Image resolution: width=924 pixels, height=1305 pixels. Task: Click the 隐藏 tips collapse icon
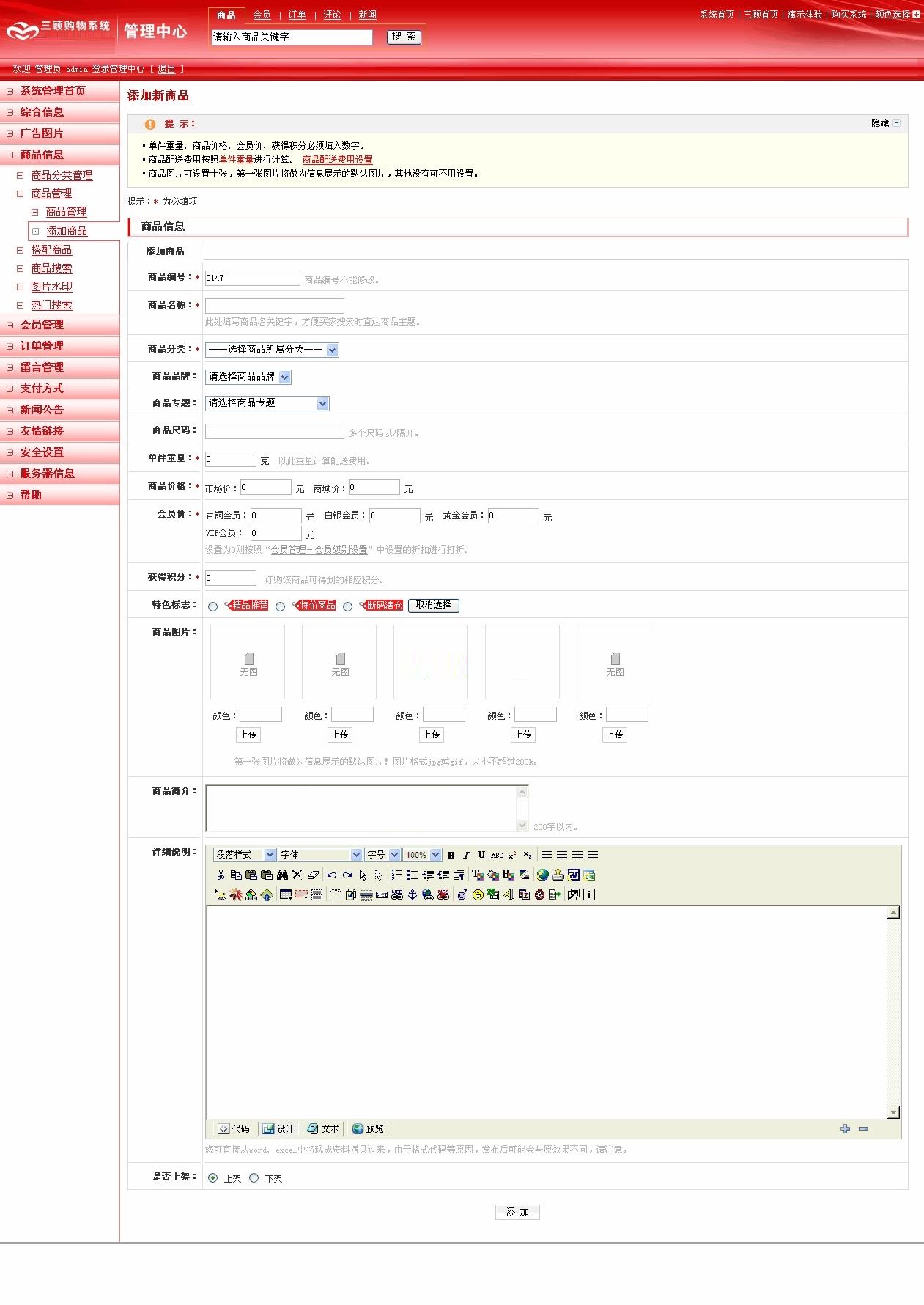897,123
